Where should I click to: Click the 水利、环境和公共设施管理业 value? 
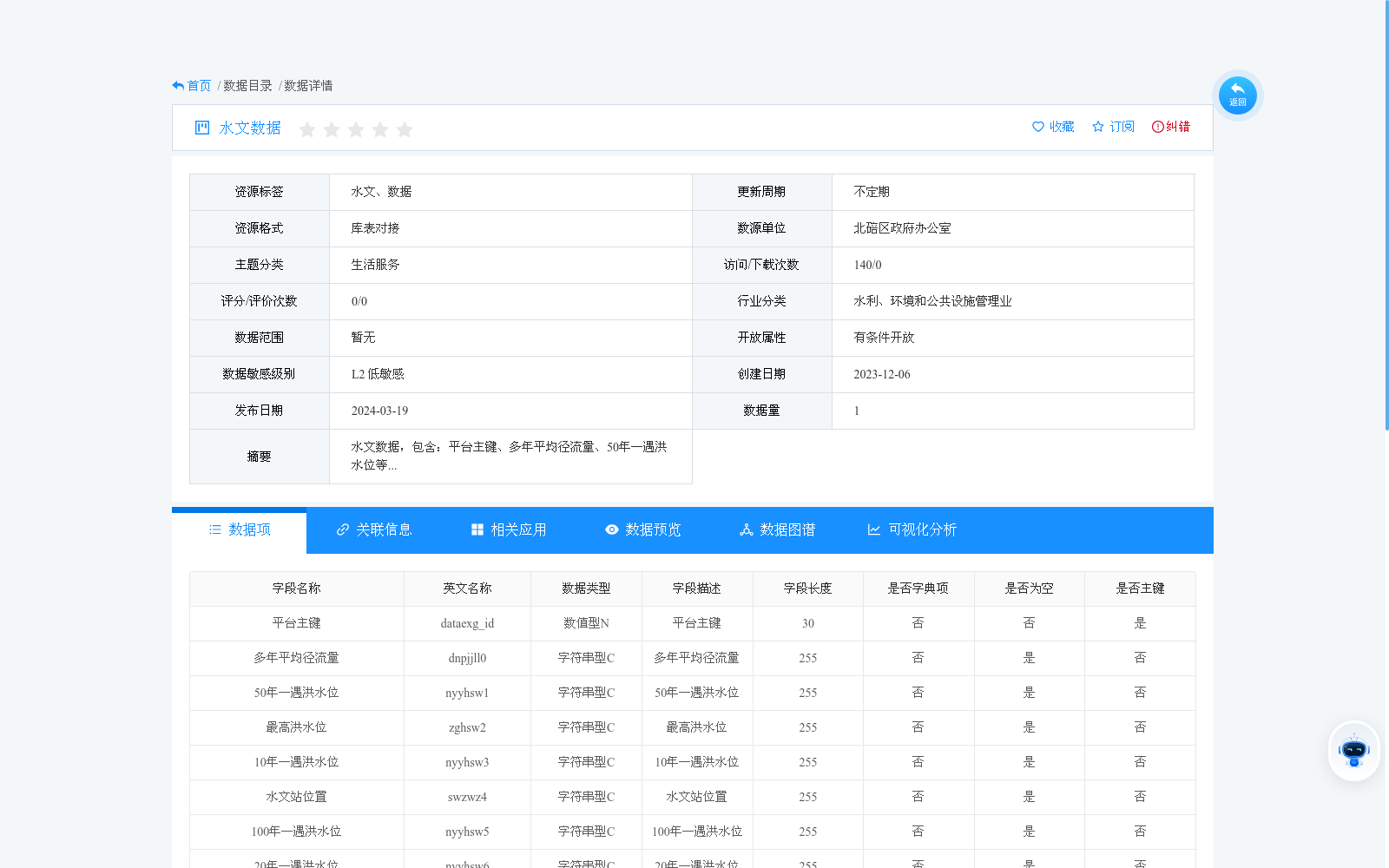[932, 301]
